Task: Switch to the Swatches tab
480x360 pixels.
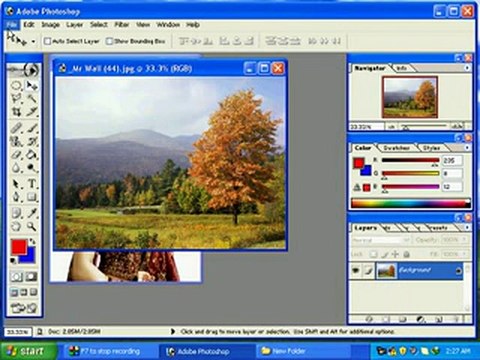Action: click(396, 148)
